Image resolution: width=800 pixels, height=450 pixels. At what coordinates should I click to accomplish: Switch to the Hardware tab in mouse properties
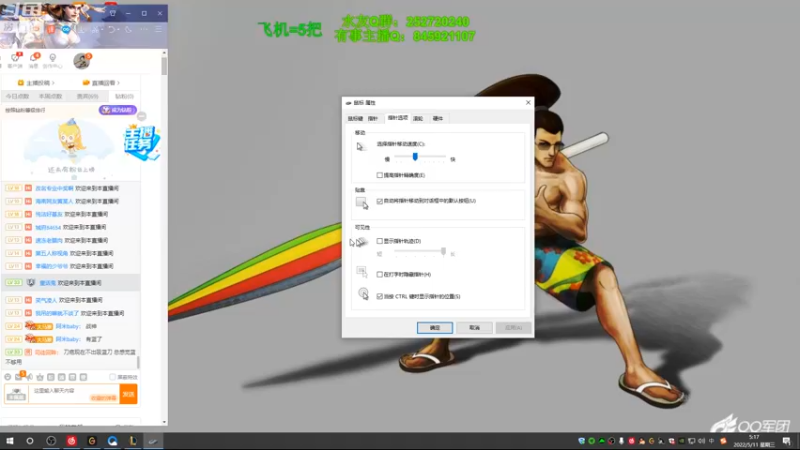coord(438,118)
